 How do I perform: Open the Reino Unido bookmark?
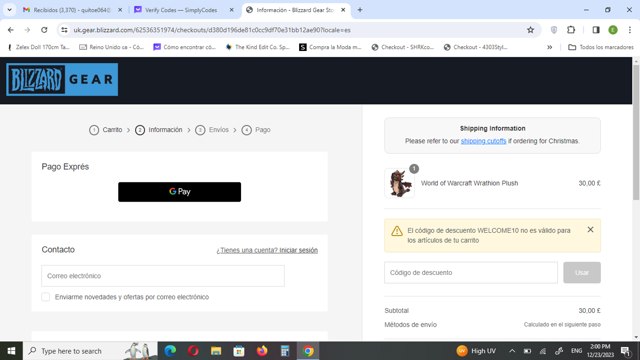[112, 47]
